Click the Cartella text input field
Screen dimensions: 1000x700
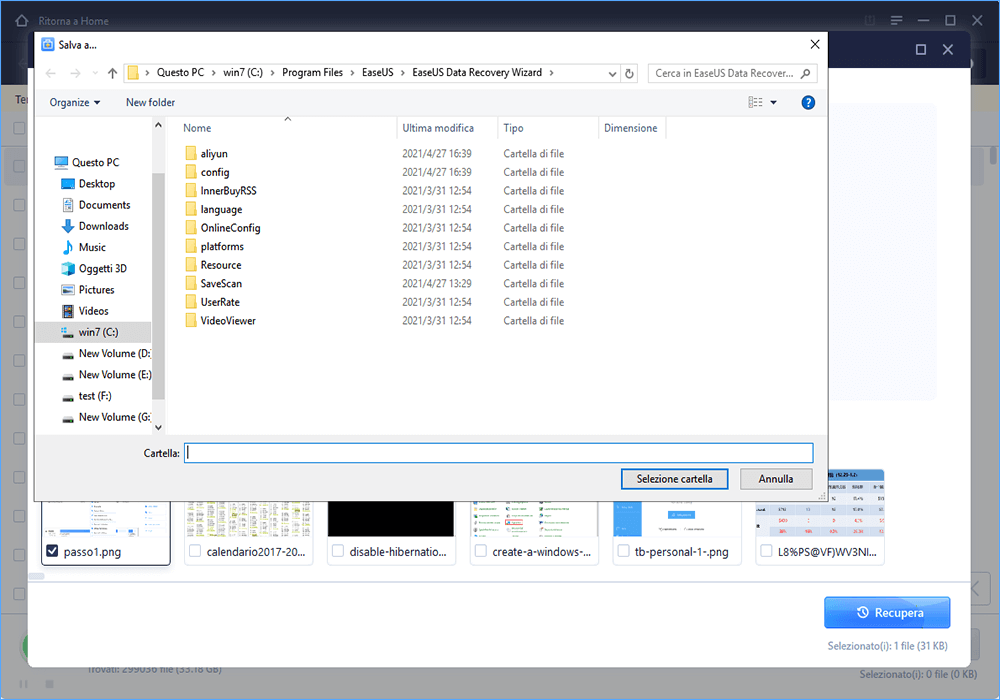pos(498,453)
